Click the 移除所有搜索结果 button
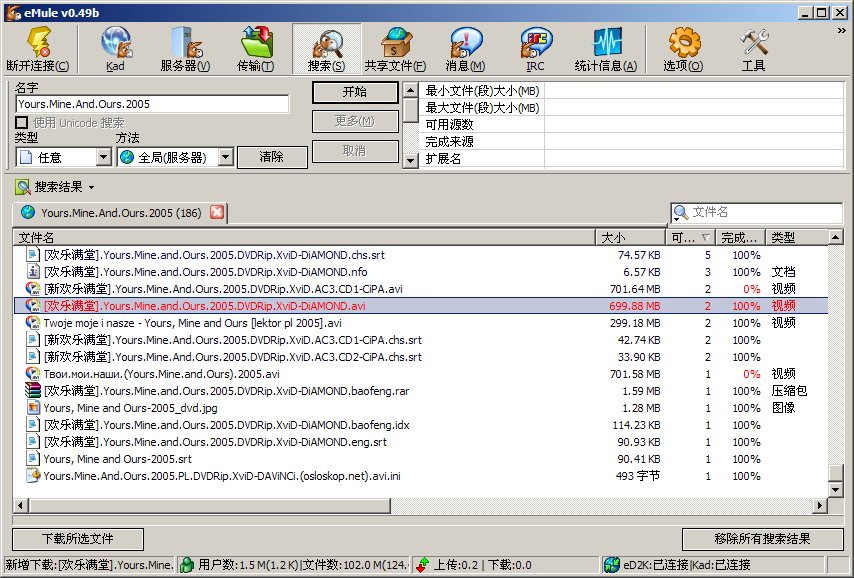 762,538
